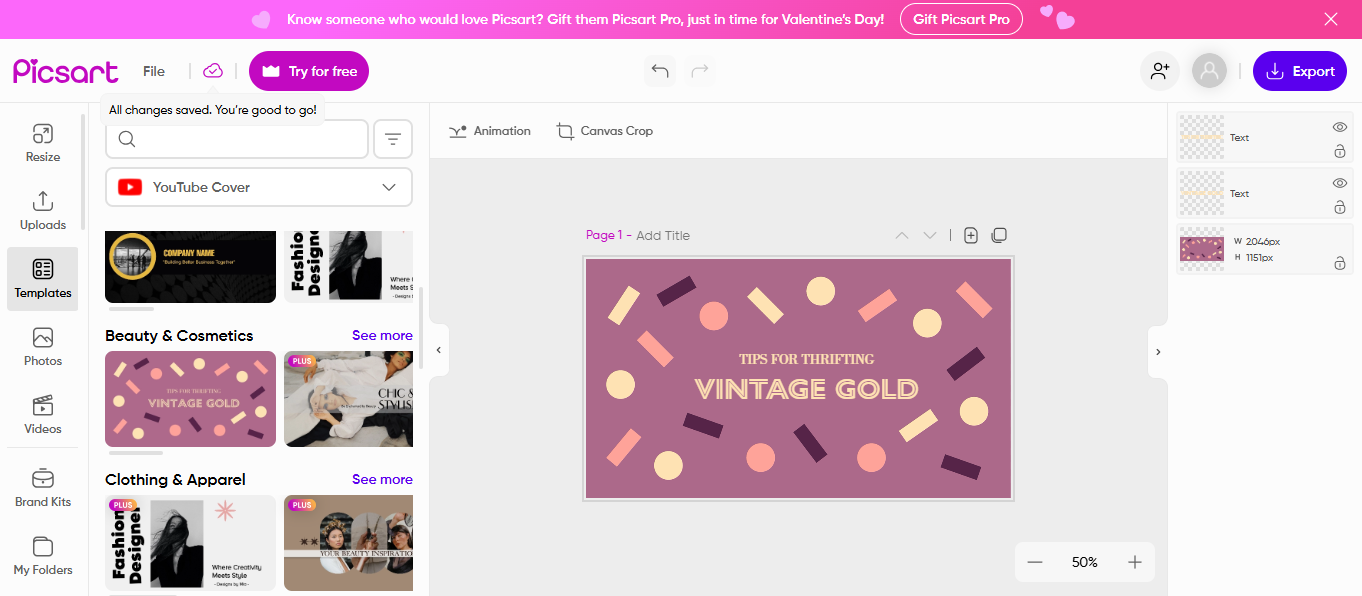
Task: Click the undo arrow icon
Action: click(660, 71)
